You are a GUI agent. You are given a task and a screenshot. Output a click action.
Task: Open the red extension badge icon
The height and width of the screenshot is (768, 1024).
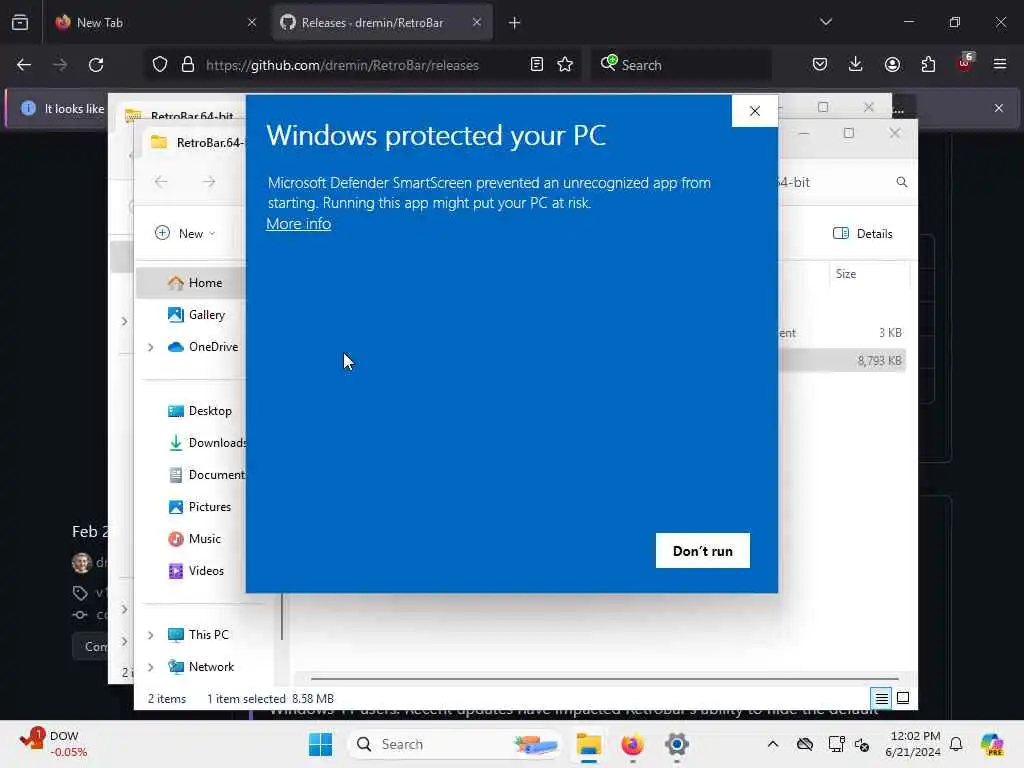965,63
